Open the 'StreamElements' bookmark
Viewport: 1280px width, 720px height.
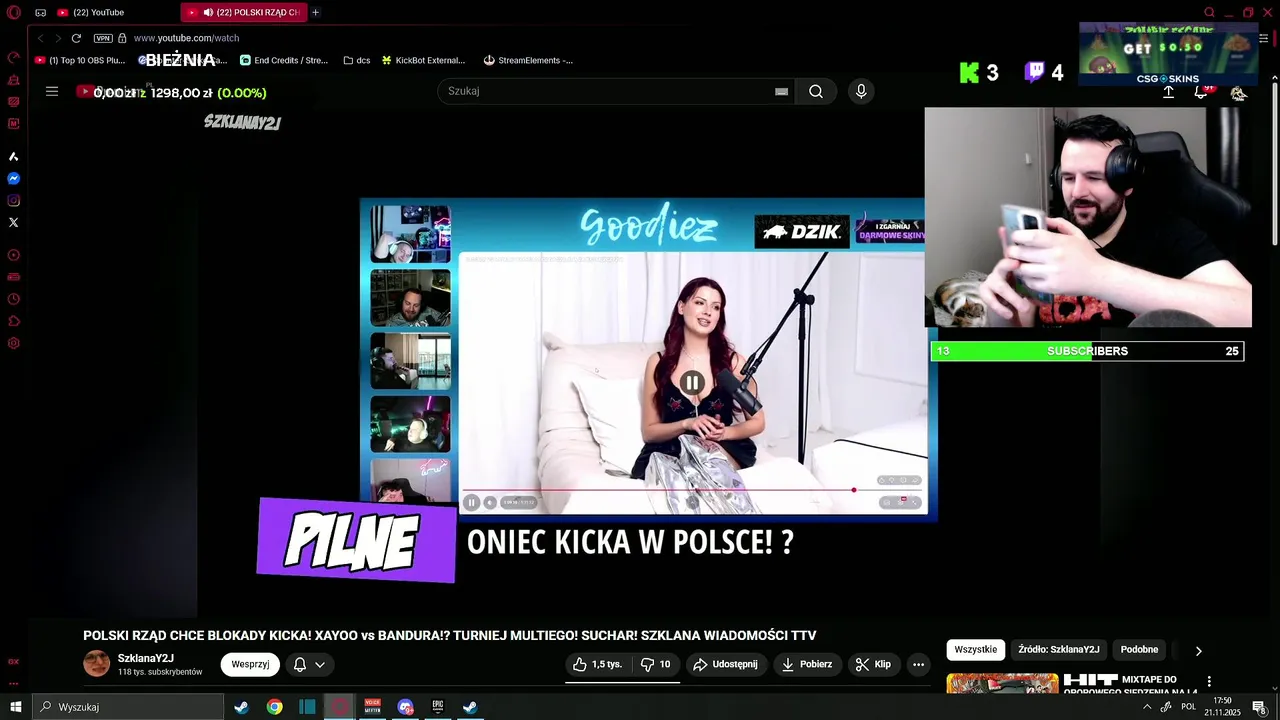click(x=528, y=60)
